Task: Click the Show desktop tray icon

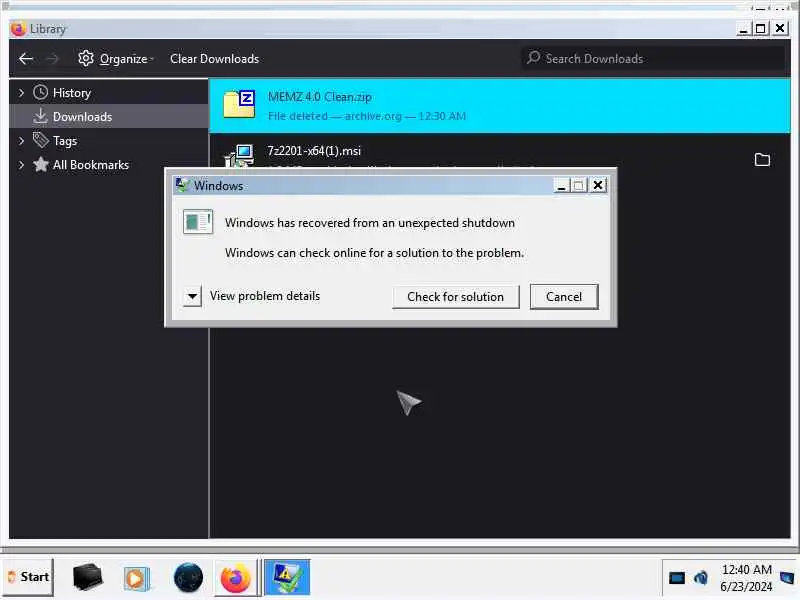Action: [787, 578]
